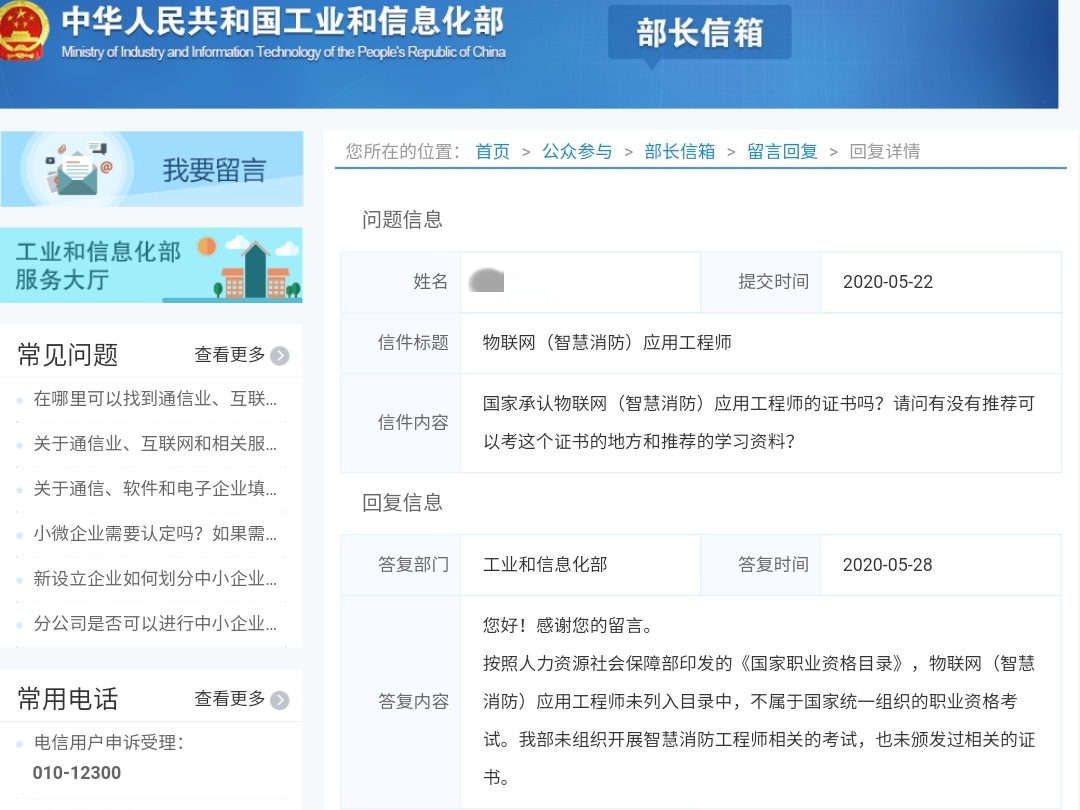
Task: Click 电信用户申诉受理 label
Action: [109, 742]
